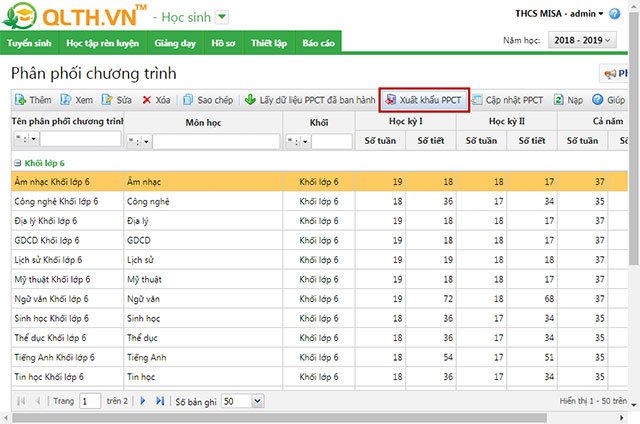Open the Tuyển sinh menu tab
The image size is (640, 424).
(x=29, y=44)
